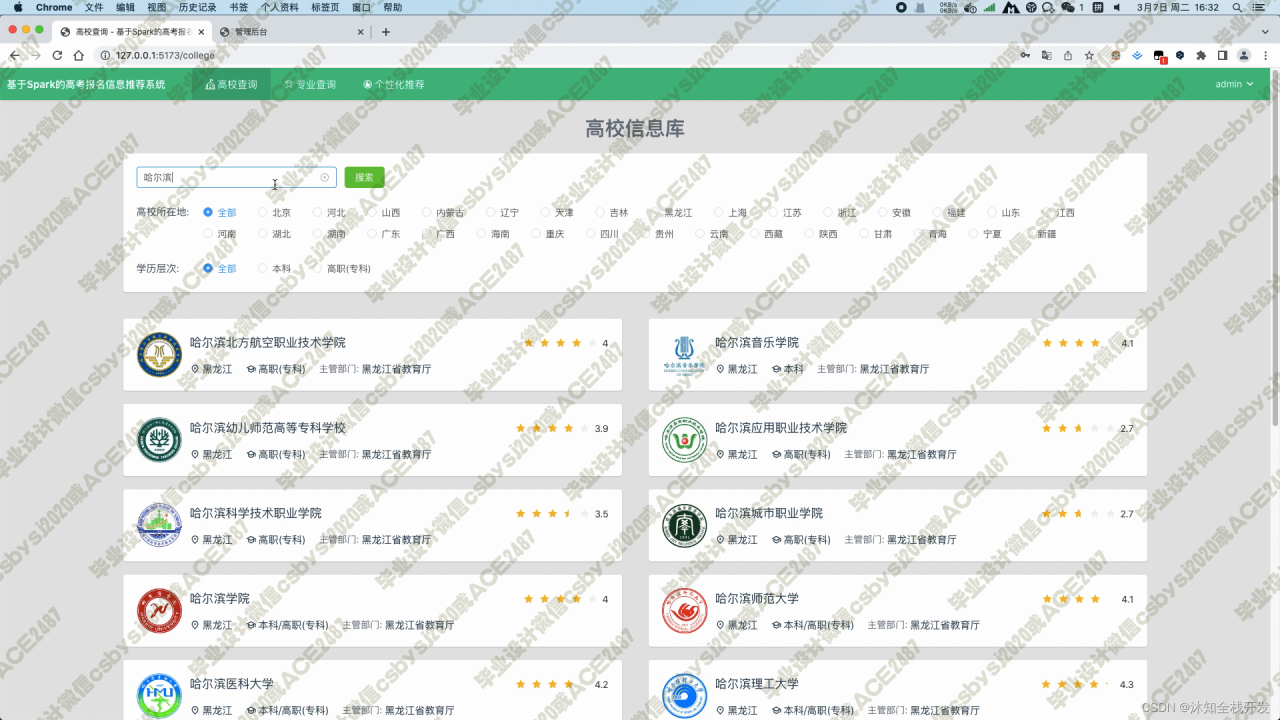The image size is (1280, 720).
Task: Clear the search box with the X icon
Action: [324, 177]
